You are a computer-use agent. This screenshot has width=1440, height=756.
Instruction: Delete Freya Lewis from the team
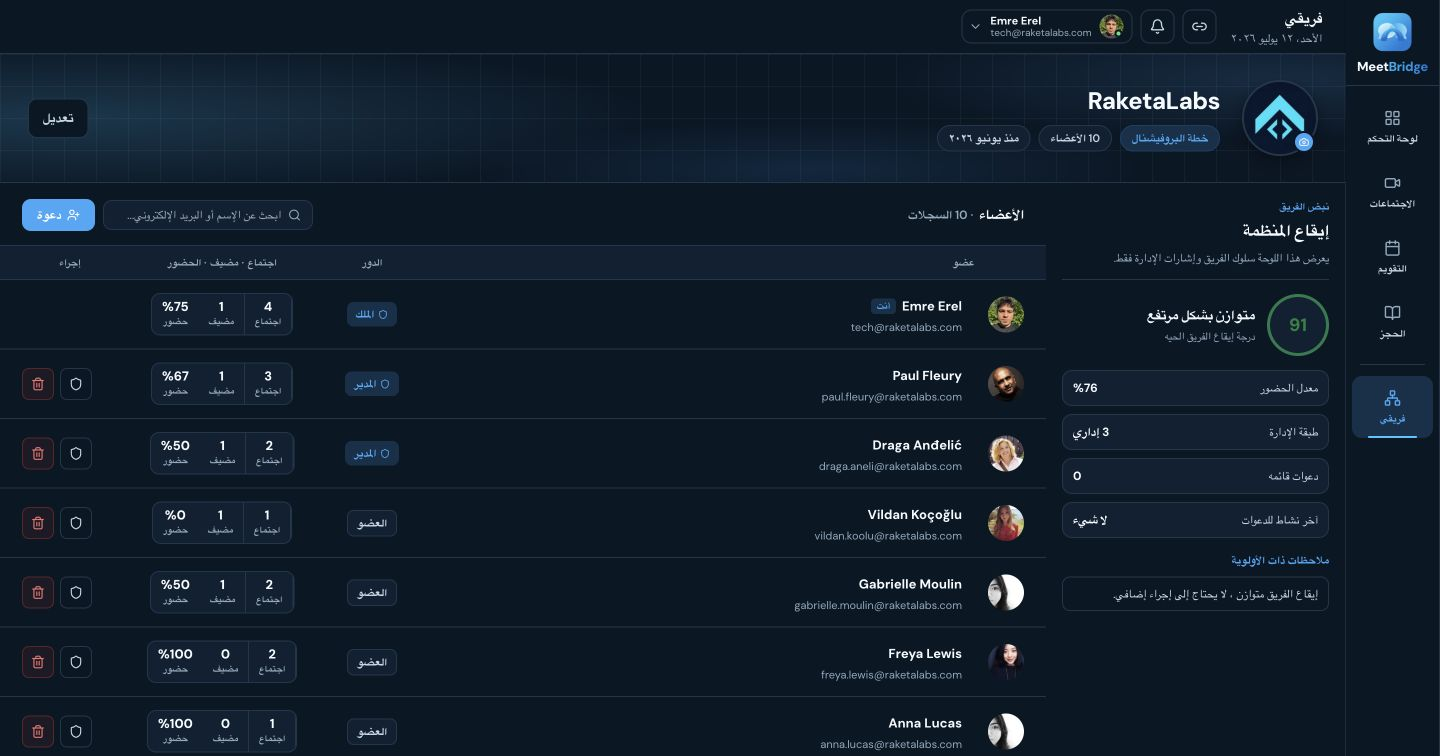click(x=38, y=662)
